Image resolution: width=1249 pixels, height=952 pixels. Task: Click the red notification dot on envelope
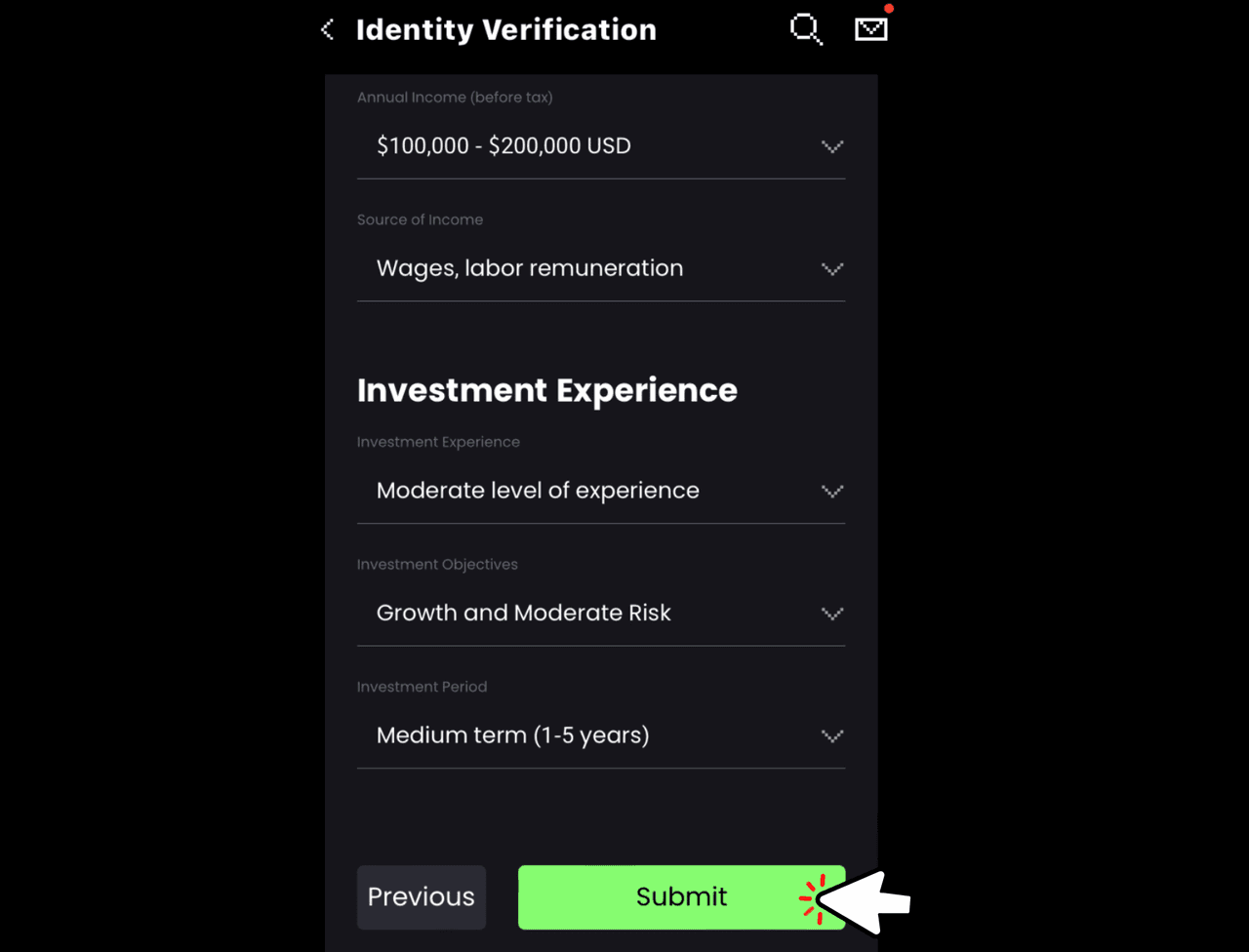pyautogui.click(x=889, y=9)
